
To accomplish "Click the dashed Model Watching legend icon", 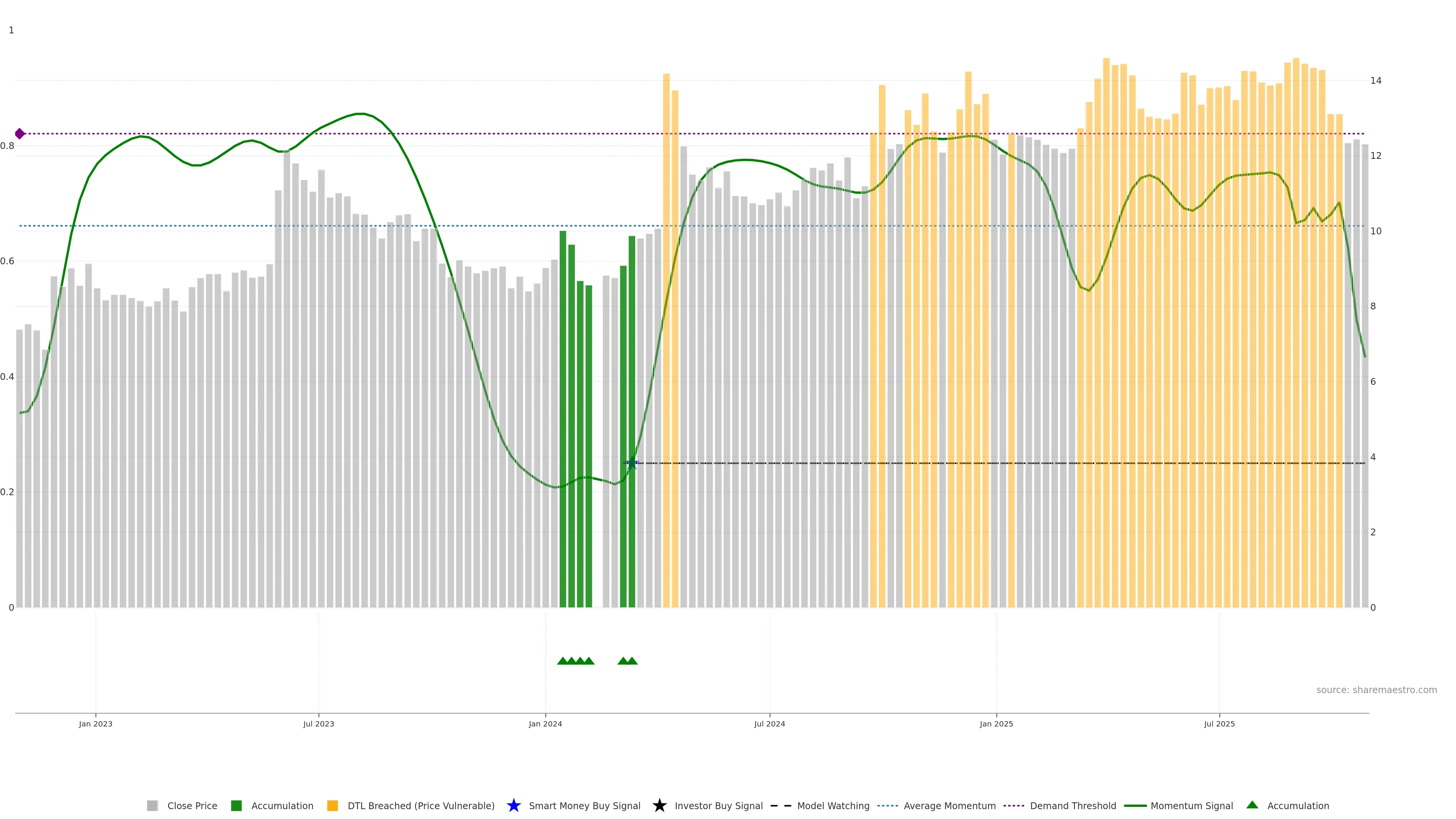I will click(x=781, y=805).
